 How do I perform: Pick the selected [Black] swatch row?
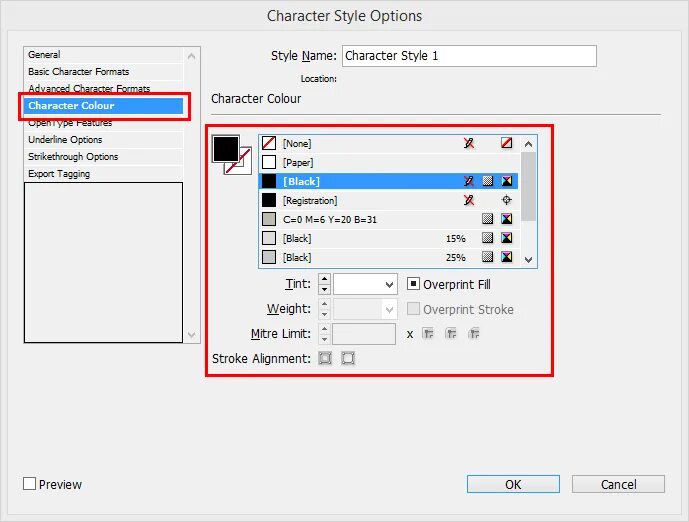389,181
